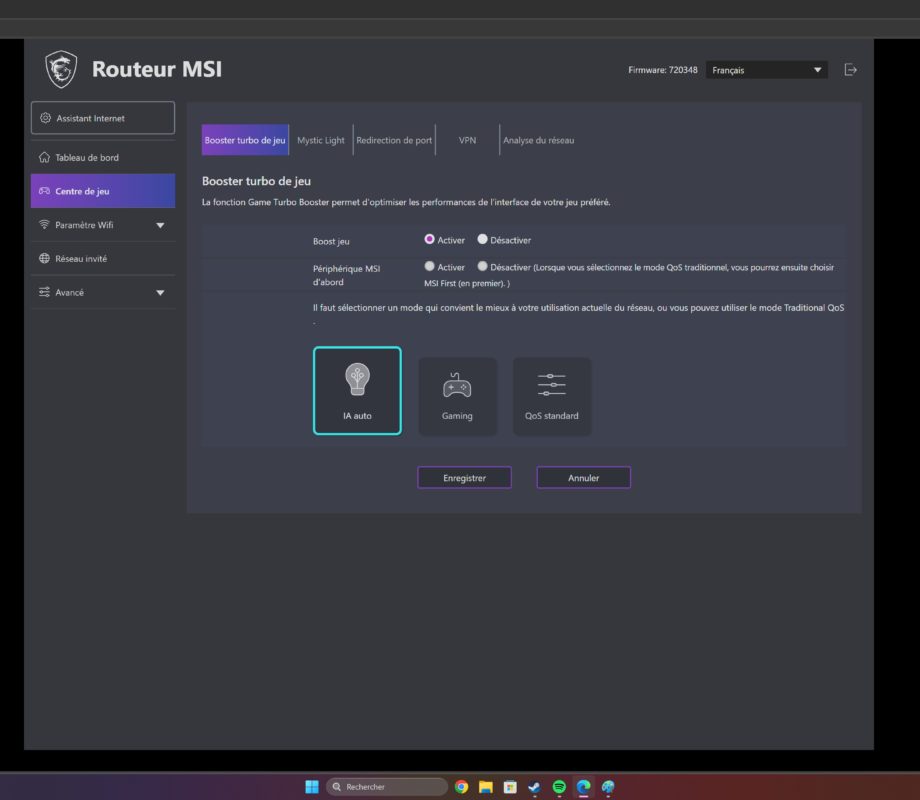Open the Français language dropdown
This screenshot has width=920, height=800.
point(766,70)
